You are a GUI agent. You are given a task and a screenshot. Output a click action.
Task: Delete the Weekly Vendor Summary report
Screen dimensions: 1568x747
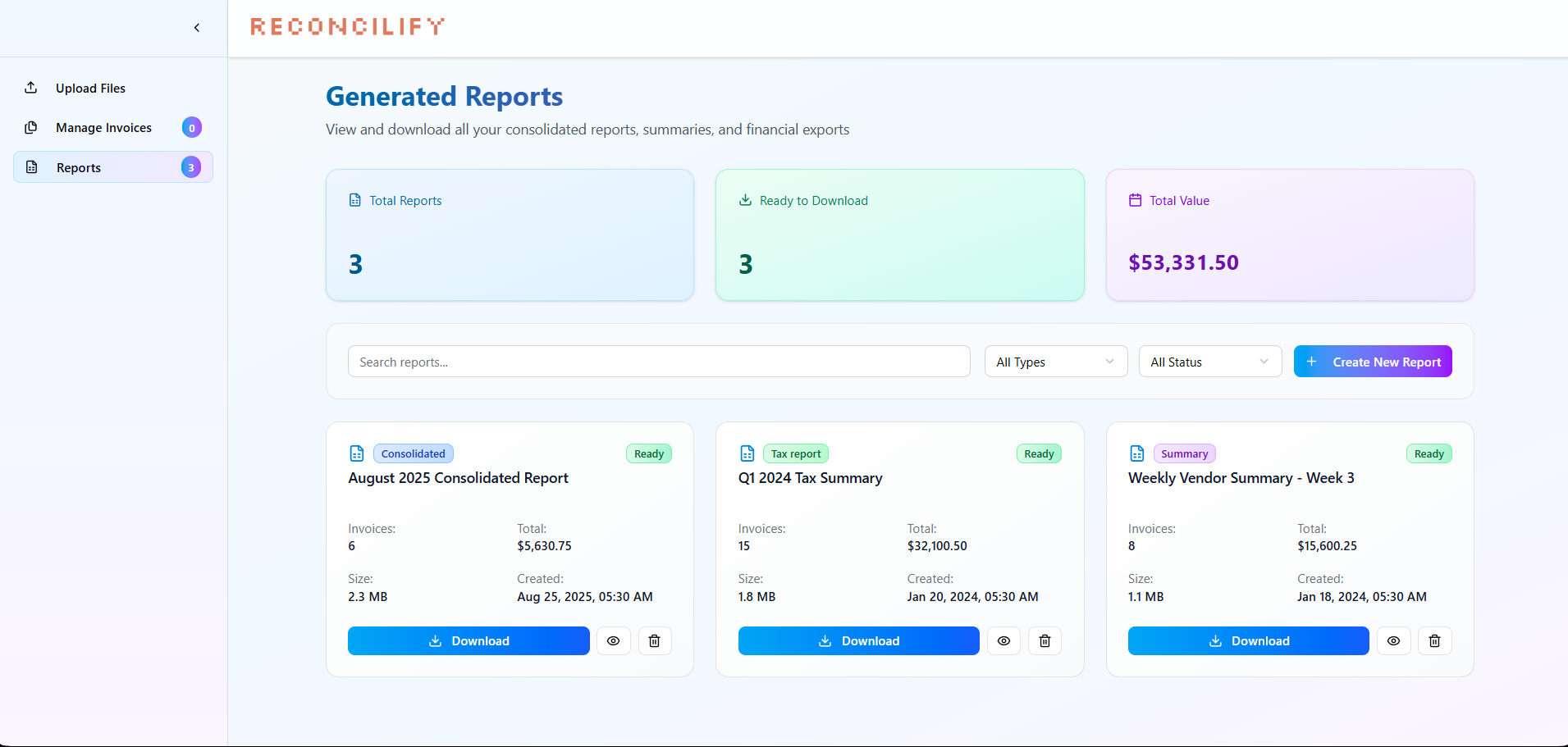tap(1434, 641)
